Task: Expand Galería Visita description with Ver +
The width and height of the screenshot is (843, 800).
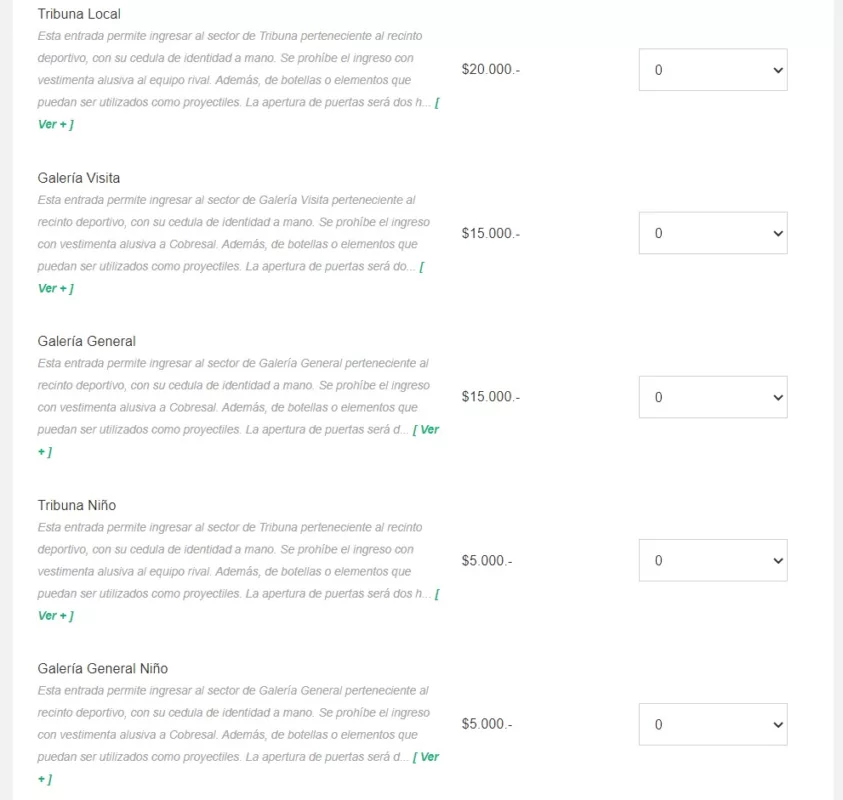Action: point(55,288)
